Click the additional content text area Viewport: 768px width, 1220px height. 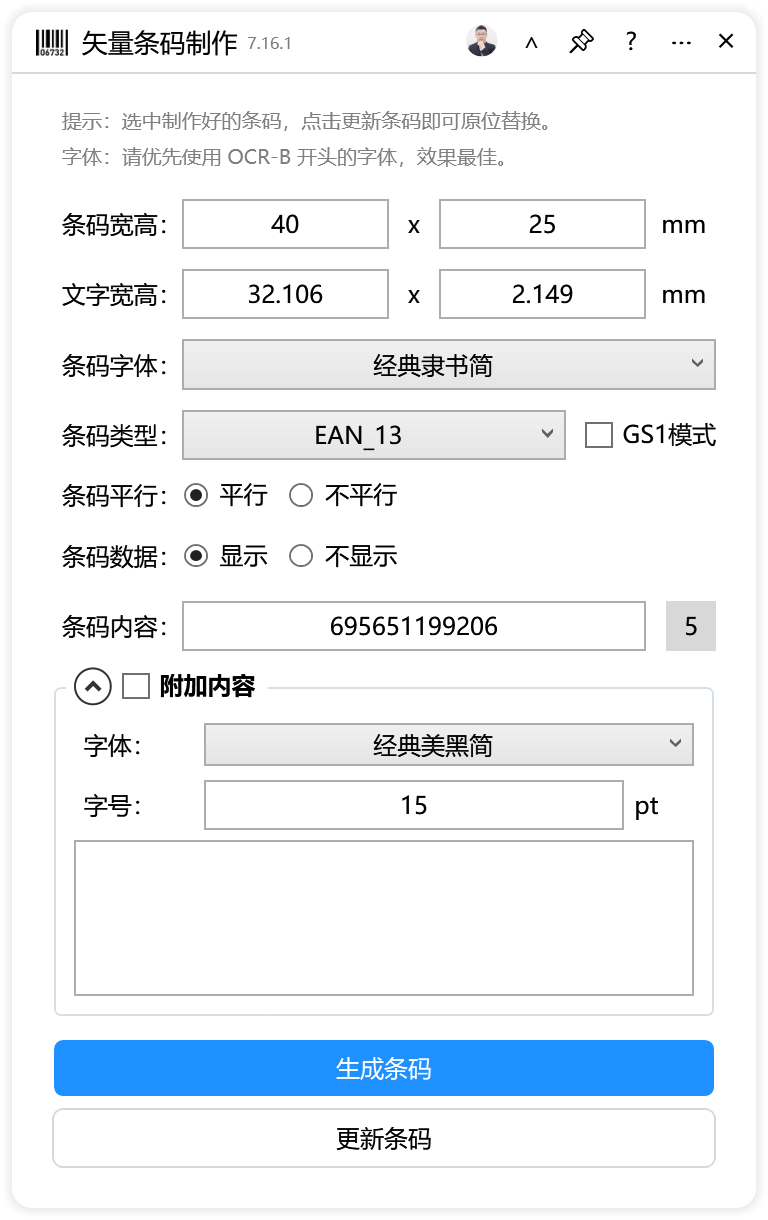pyautogui.click(x=384, y=918)
